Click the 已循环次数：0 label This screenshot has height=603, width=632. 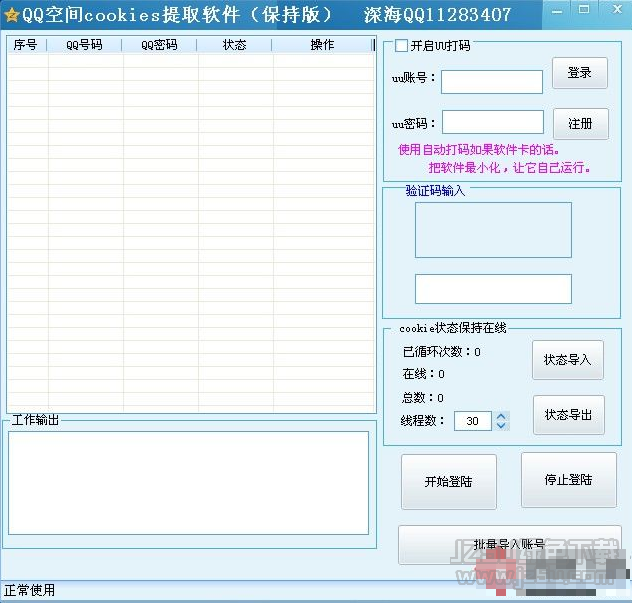point(441,352)
